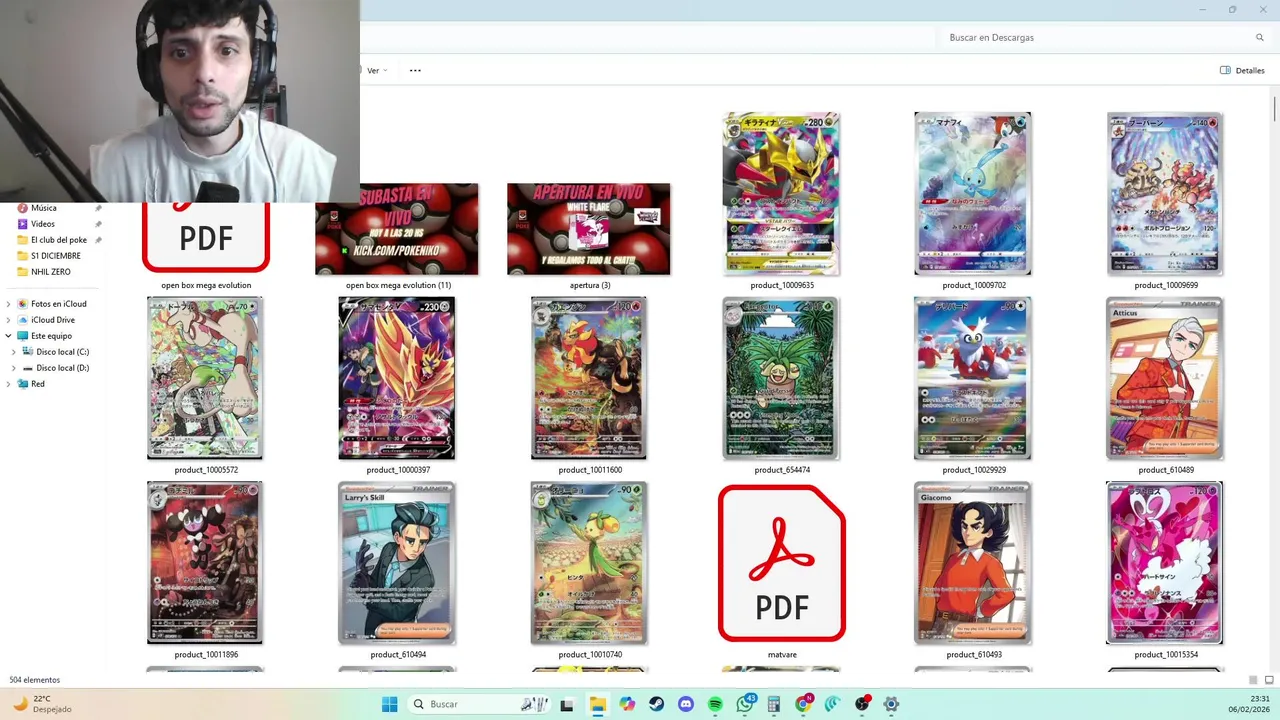The width and height of the screenshot is (1280, 720).
Task: Open S1 DICIEMBRE folder in sidebar
Action: (55, 256)
